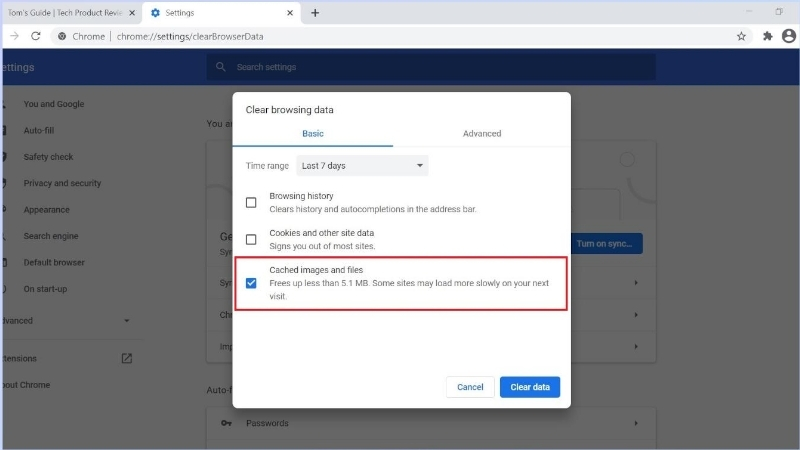This screenshot has height=450, width=800.
Task: Open a new tab with plus button
Action: pyautogui.click(x=315, y=13)
